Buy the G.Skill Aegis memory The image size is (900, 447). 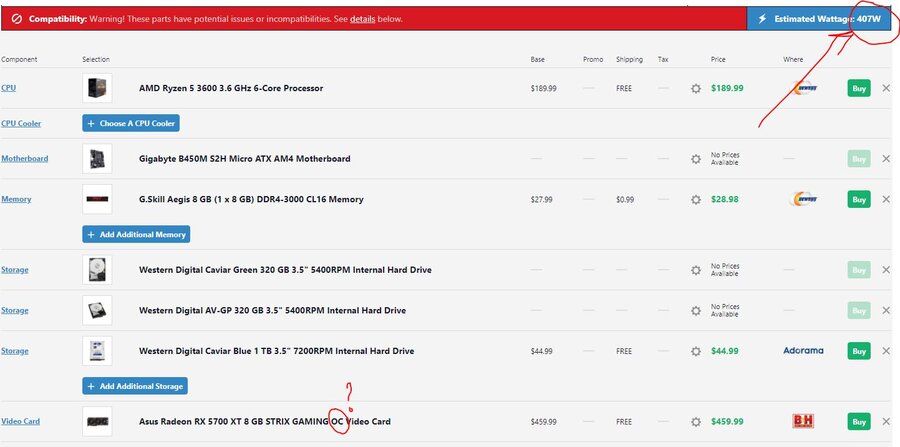click(859, 199)
